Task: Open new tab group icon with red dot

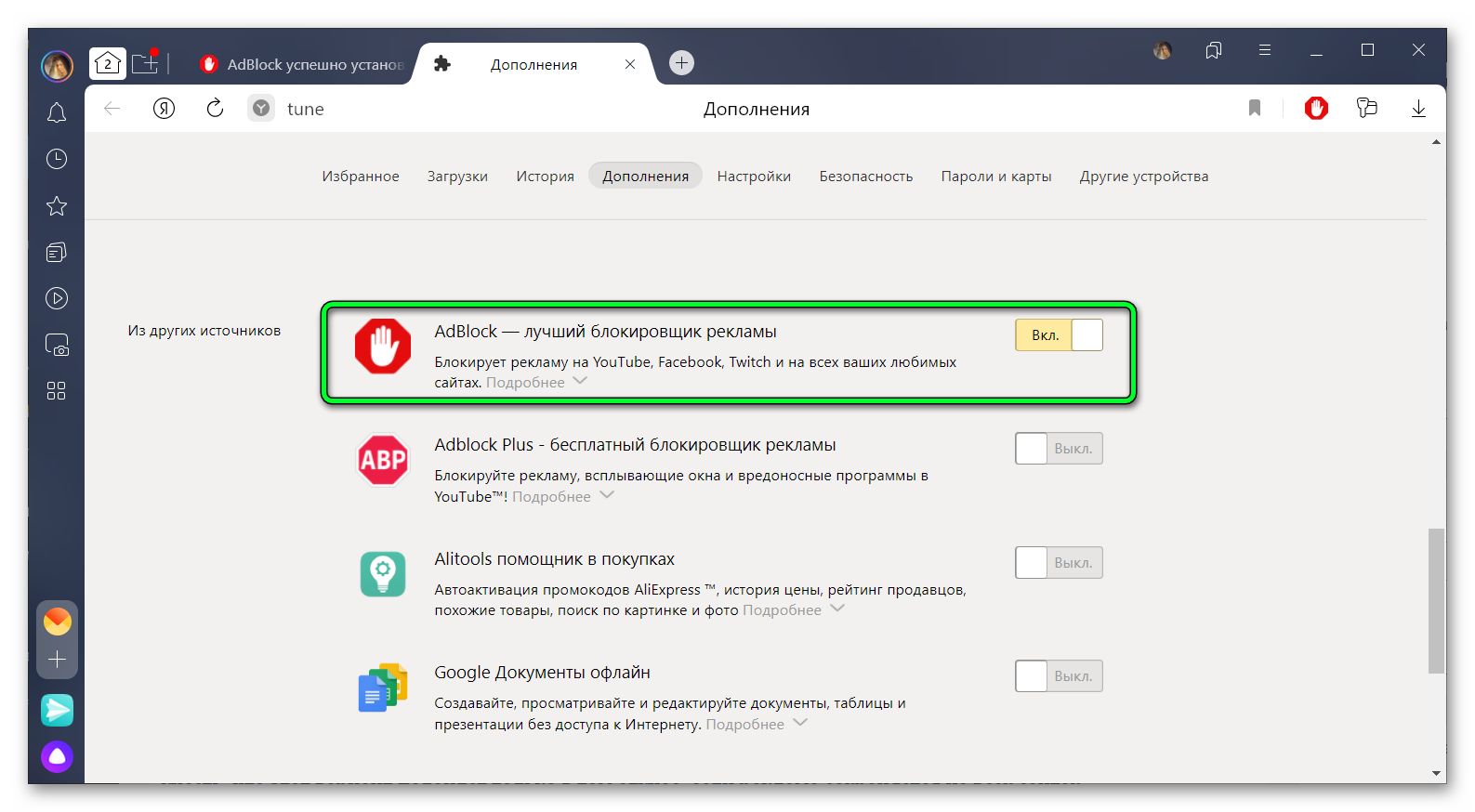Action: coord(146,63)
